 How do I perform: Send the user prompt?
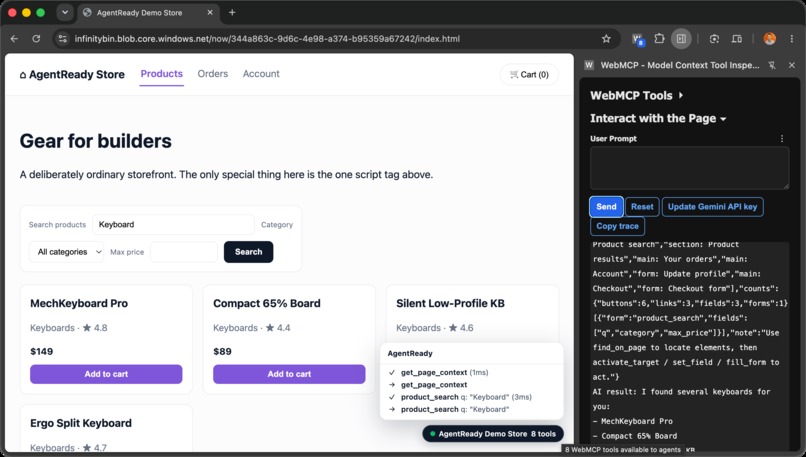(606, 207)
